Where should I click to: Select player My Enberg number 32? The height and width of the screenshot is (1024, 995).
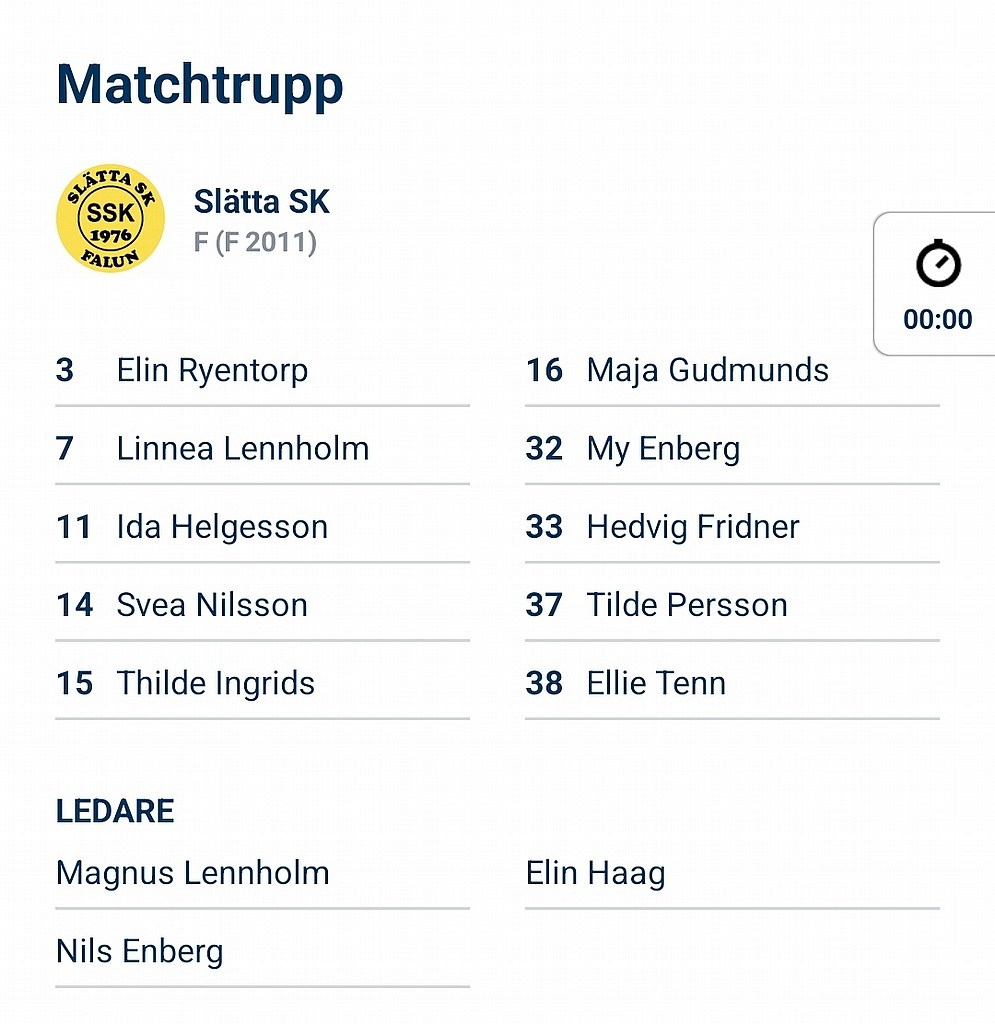click(733, 449)
